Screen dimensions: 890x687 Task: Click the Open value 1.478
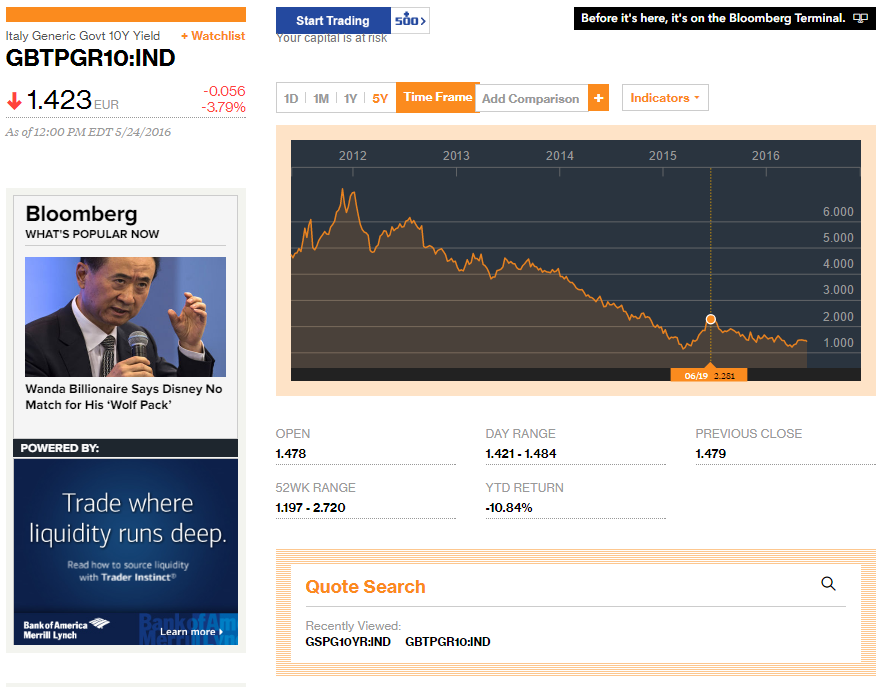[x=291, y=454]
